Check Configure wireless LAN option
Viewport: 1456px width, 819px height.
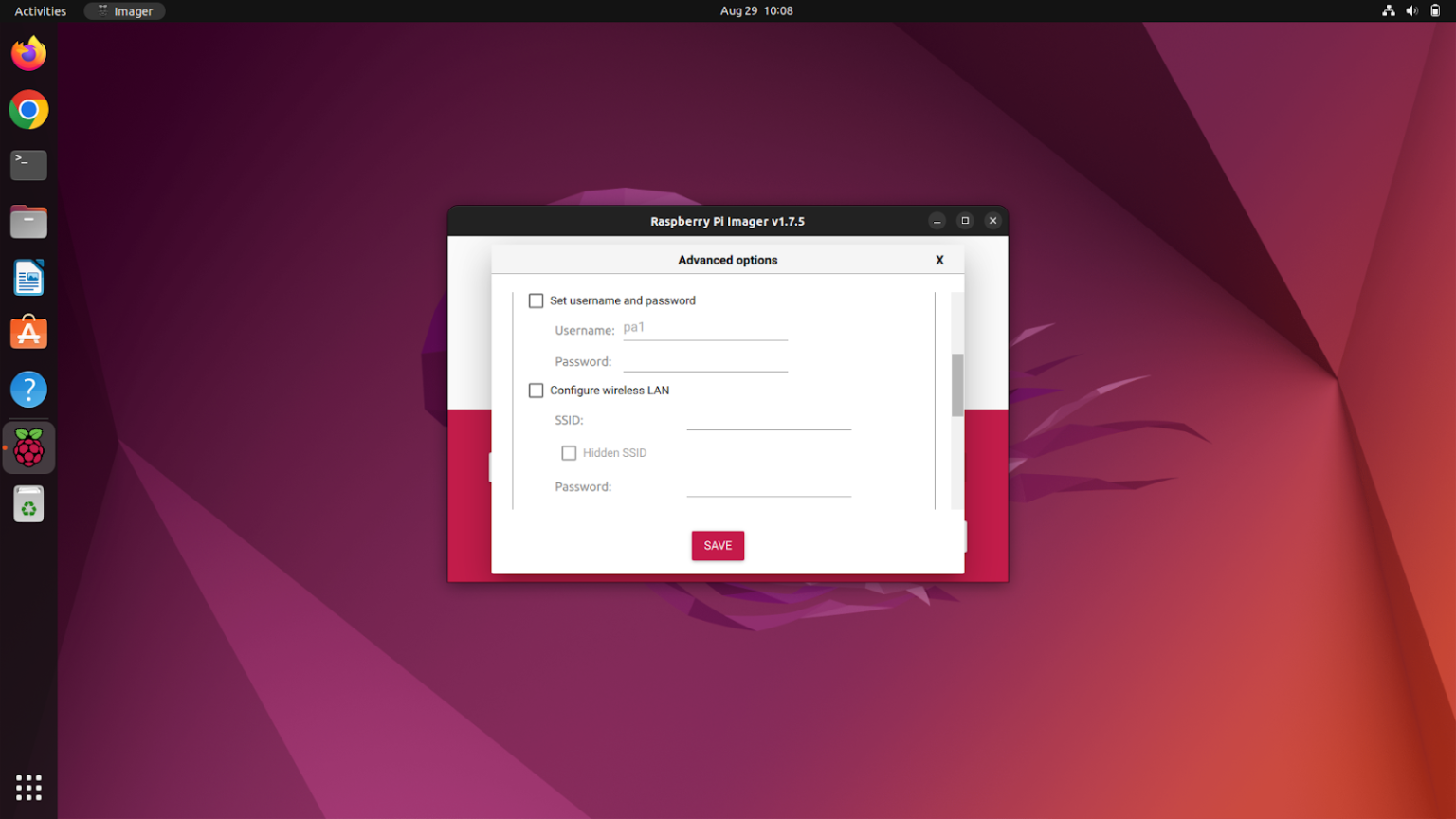[536, 391]
